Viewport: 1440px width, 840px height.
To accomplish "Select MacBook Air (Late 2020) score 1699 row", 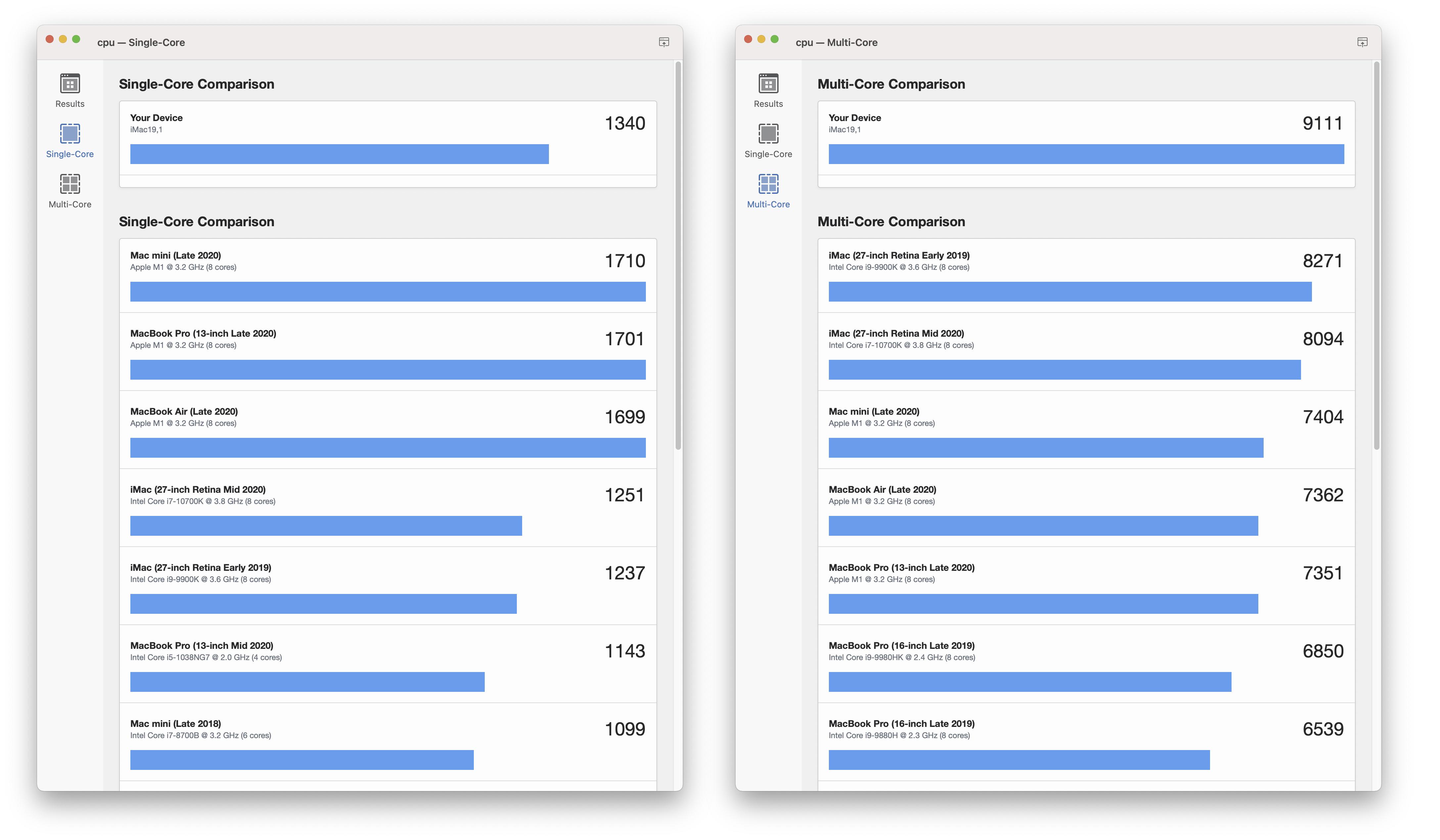I will tap(387, 431).
